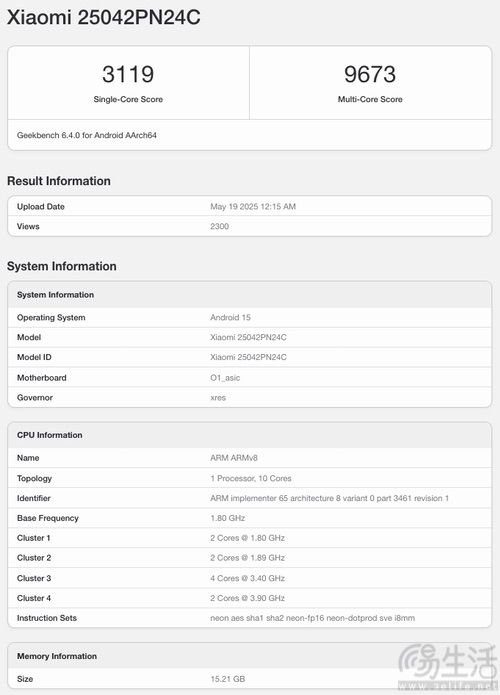Click the System Information table header
This screenshot has height=695, width=500.
pyautogui.click(x=55, y=295)
